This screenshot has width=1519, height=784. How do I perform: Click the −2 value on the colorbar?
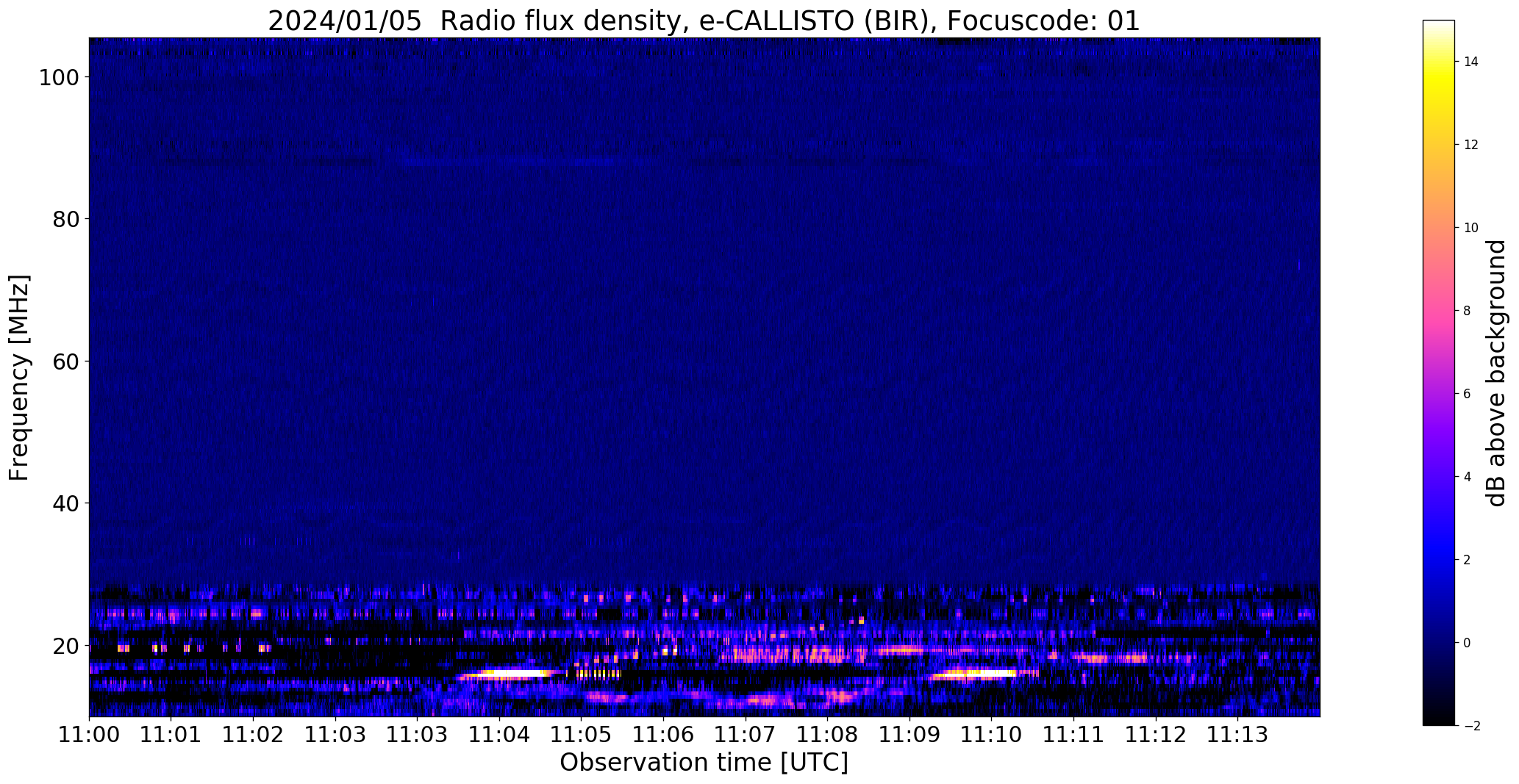pyautogui.click(x=1472, y=726)
